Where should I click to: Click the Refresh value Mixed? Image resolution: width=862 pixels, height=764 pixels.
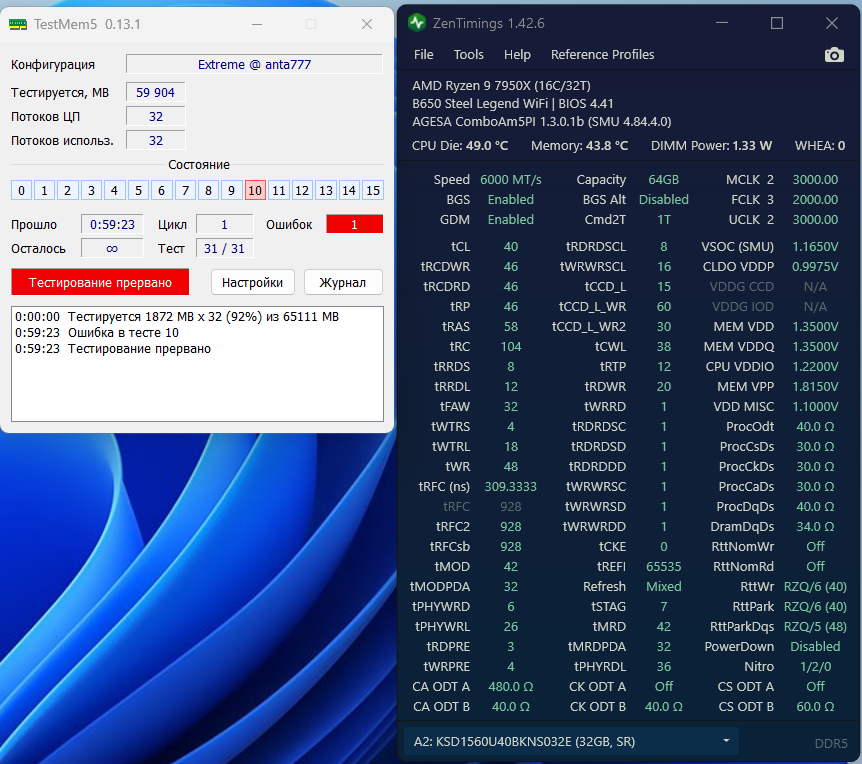click(664, 587)
